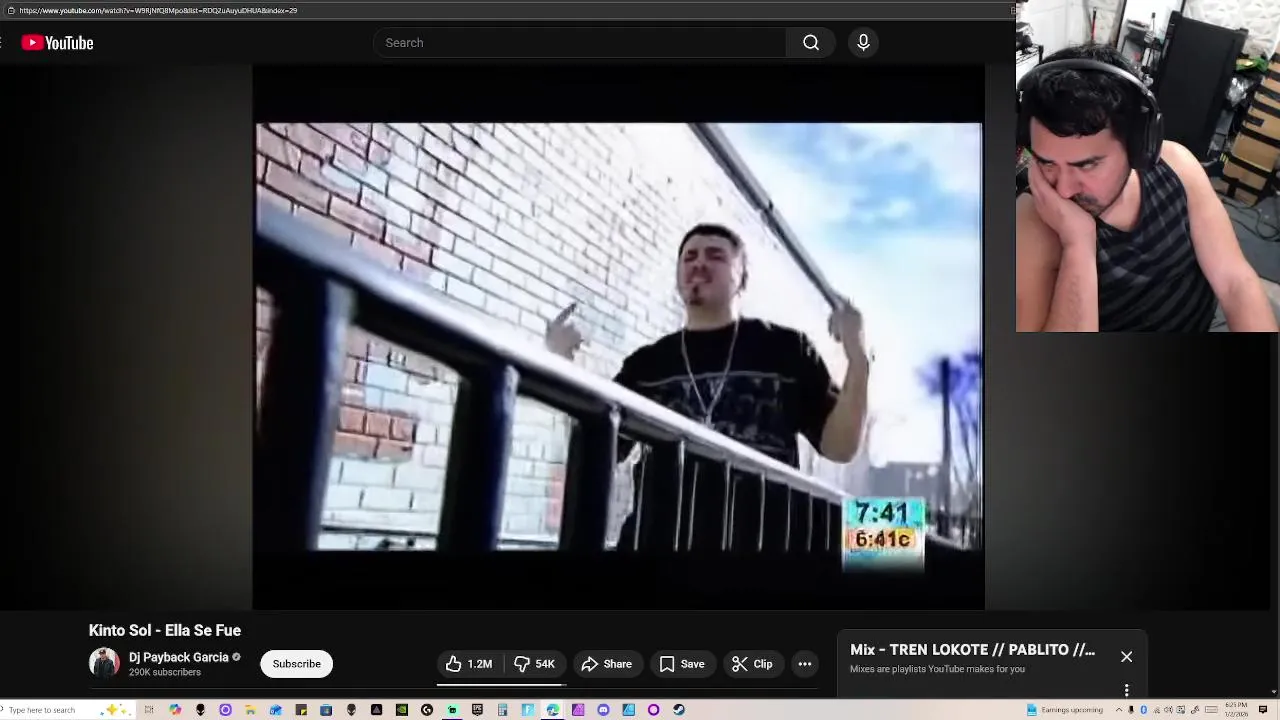Open Copilot from the taskbar
1280x720 pixels.
click(x=175, y=710)
